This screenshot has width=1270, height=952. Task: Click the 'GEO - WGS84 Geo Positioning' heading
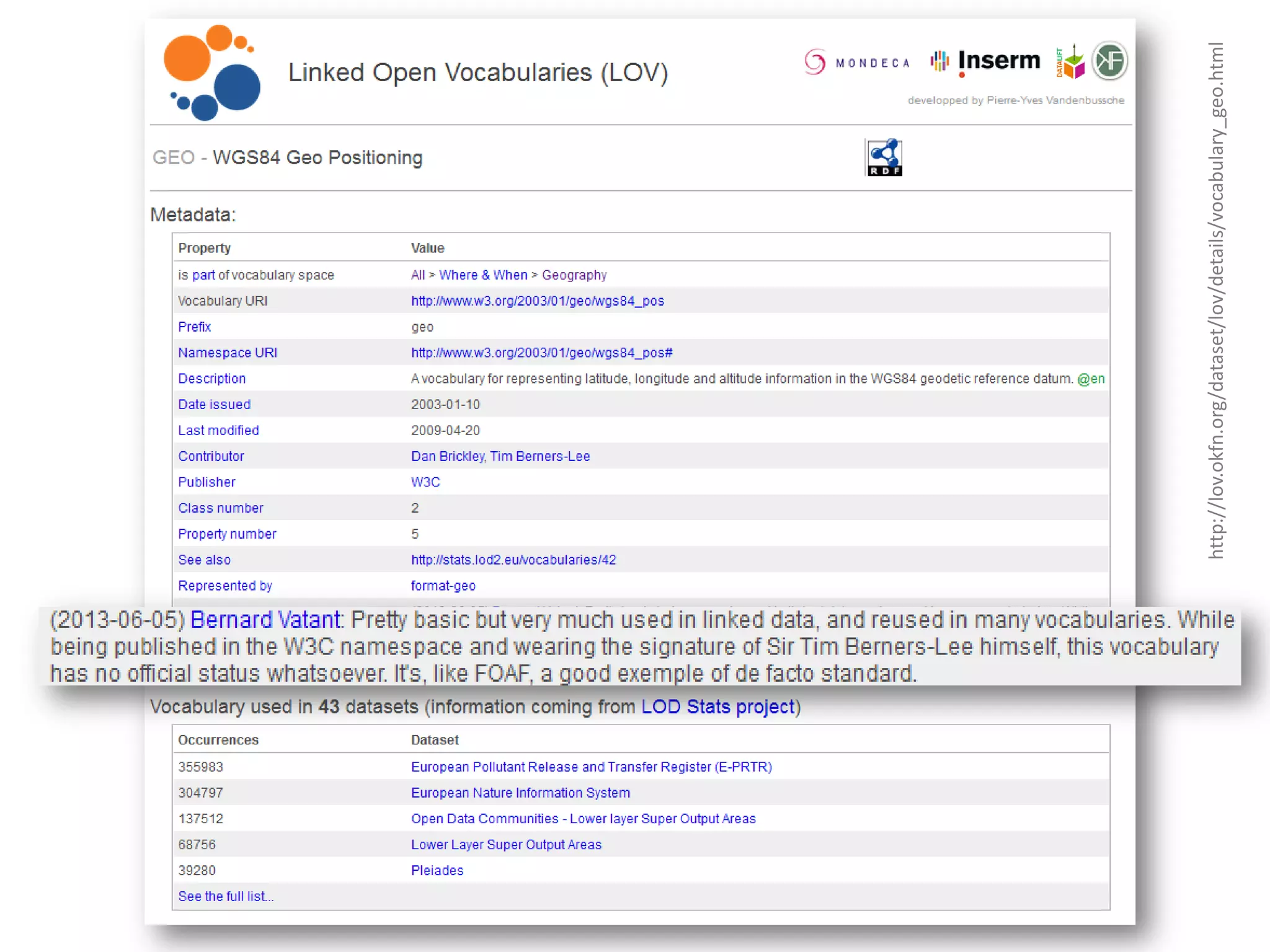(x=288, y=158)
